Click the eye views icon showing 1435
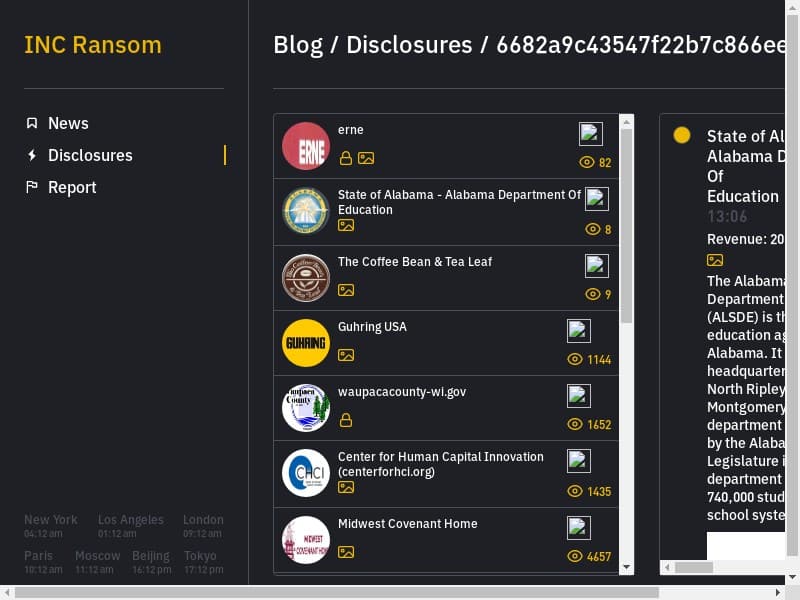Screen dimensions: 800x600 (x=575, y=491)
